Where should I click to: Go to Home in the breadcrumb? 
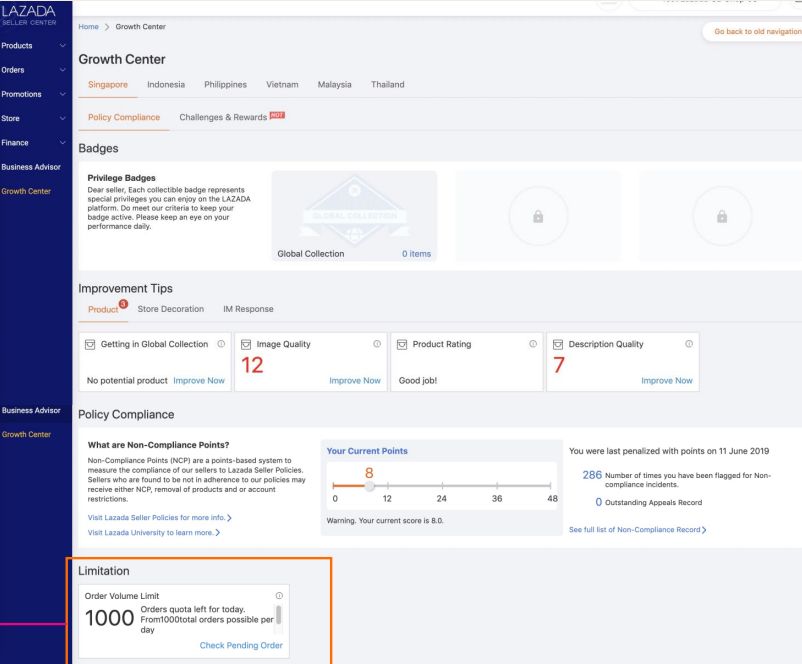[88, 27]
